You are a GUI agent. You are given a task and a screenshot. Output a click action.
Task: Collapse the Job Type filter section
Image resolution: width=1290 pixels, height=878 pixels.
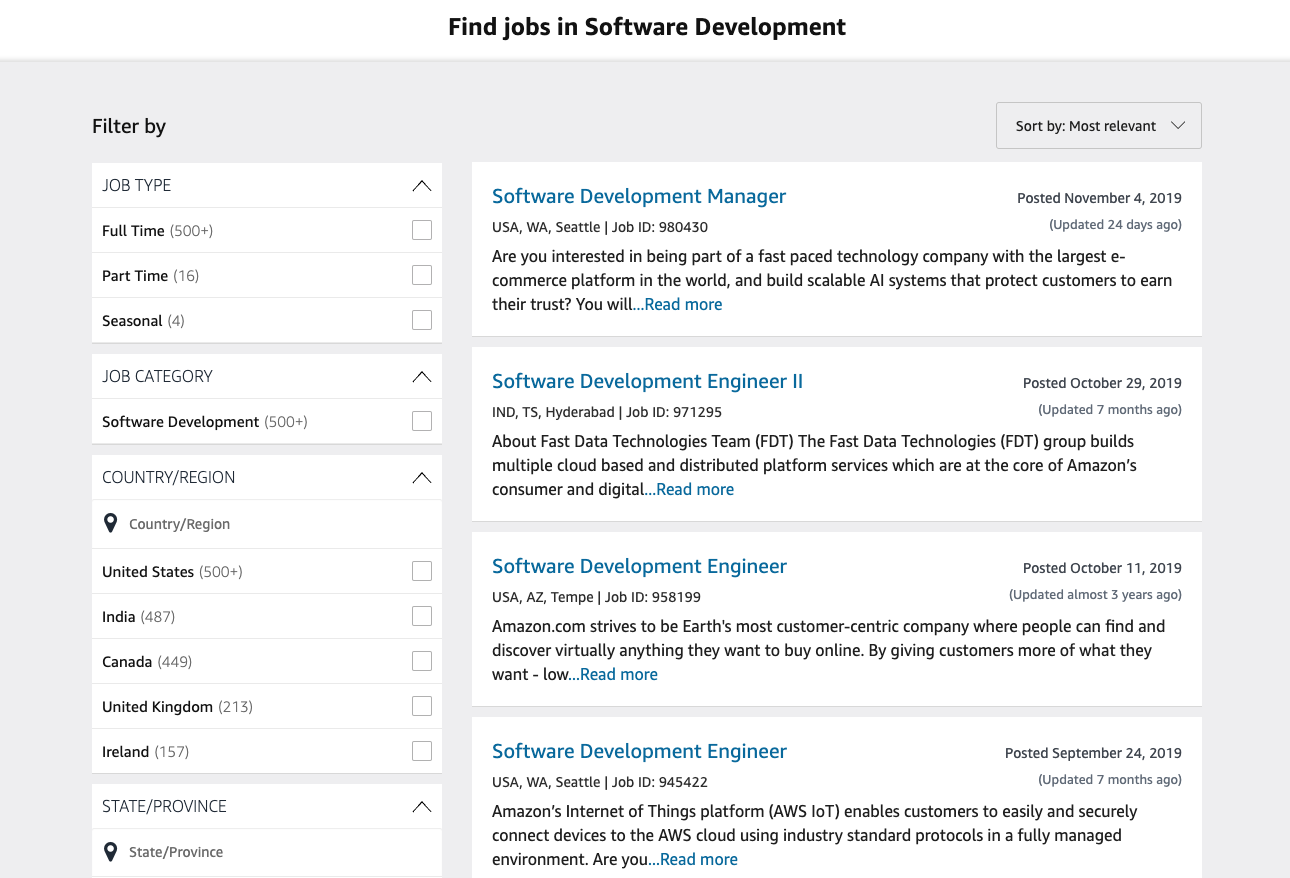click(x=422, y=186)
